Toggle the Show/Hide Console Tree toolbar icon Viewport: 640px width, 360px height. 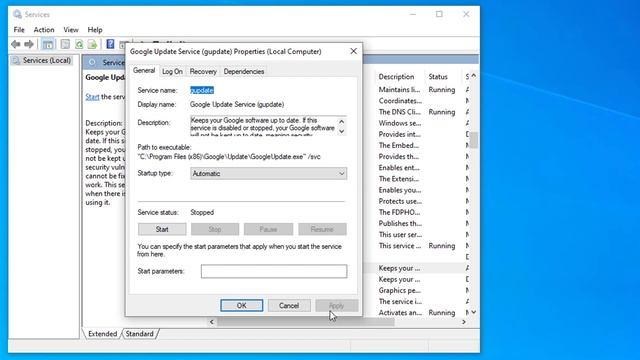coord(48,44)
